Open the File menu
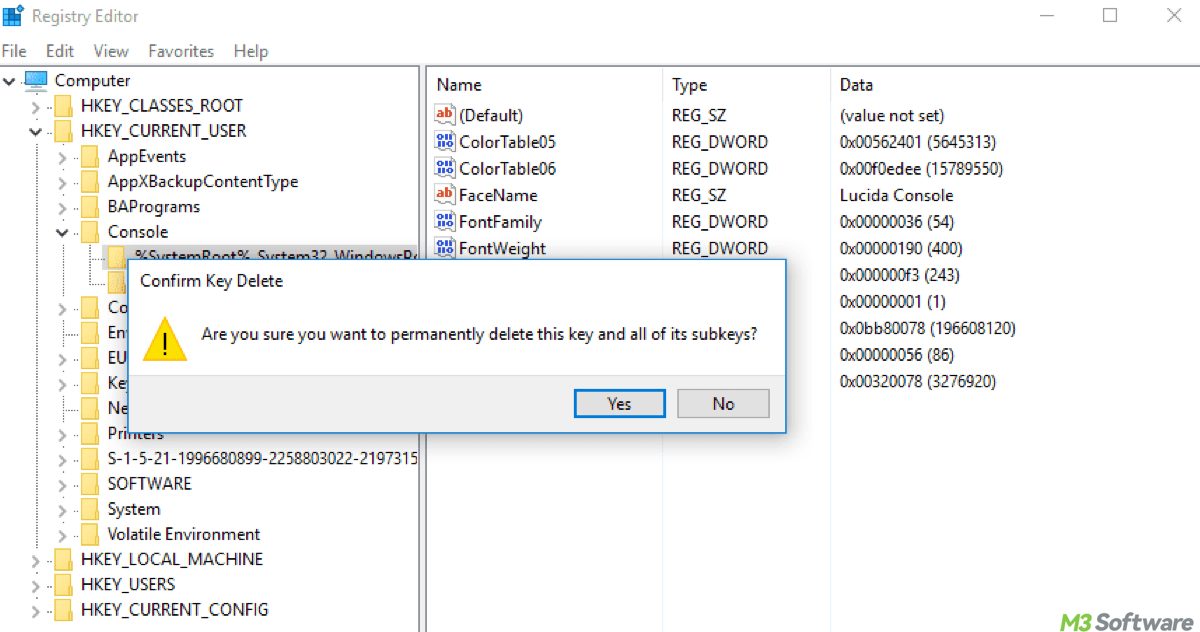The height and width of the screenshot is (632, 1200). point(14,51)
